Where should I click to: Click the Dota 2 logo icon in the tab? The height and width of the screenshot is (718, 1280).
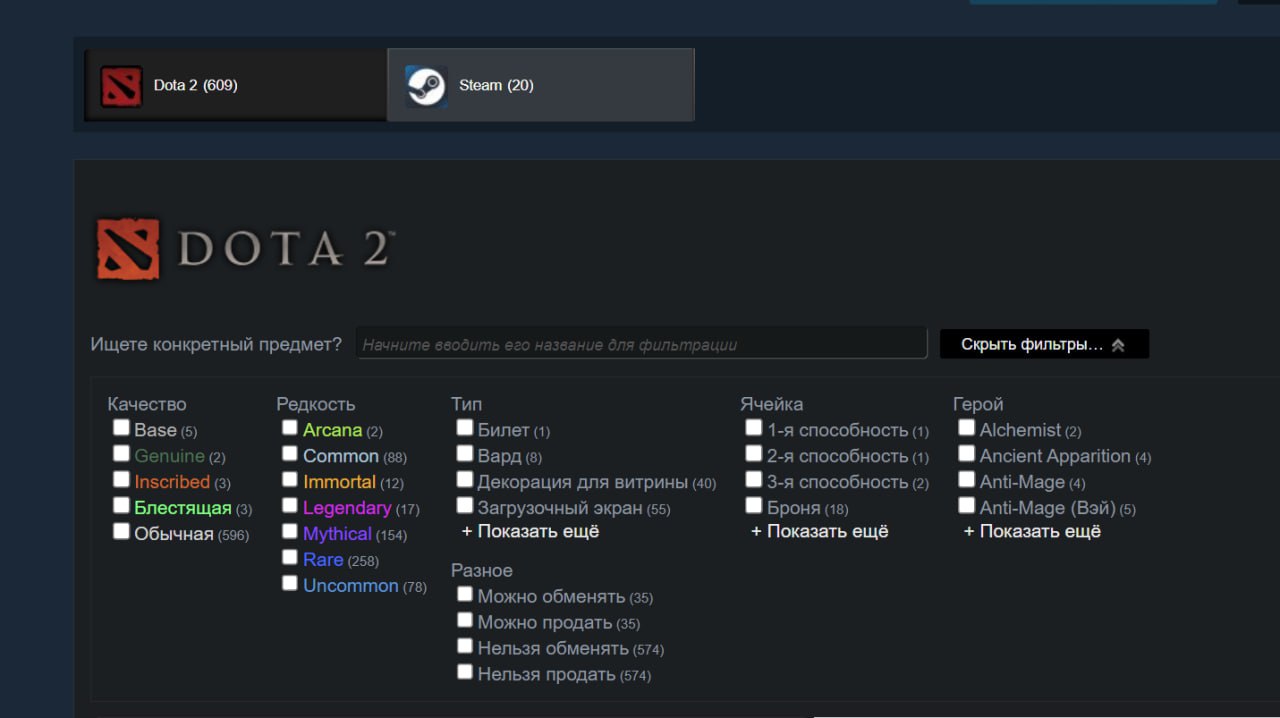pyautogui.click(x=121, y=86)
